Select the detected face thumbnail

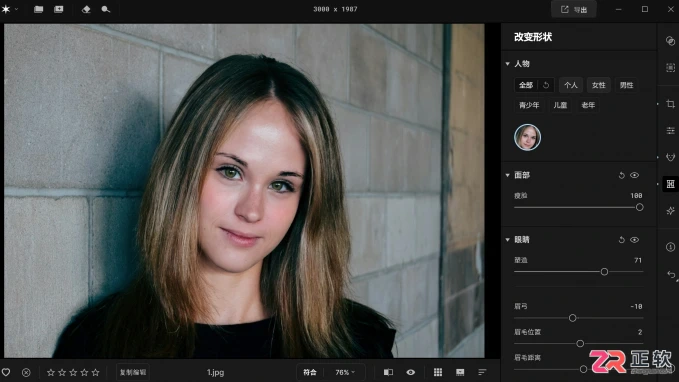527,137
